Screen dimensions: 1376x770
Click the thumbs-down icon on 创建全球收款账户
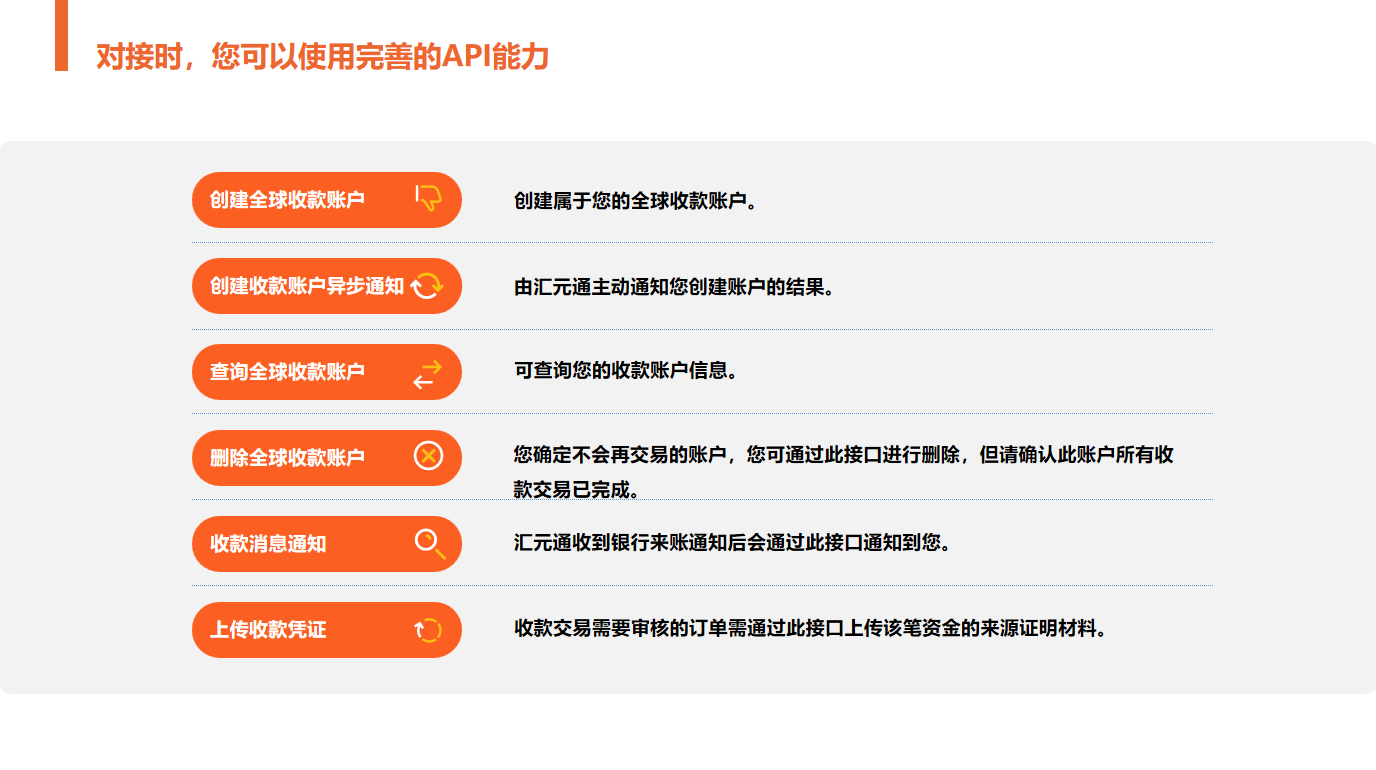(428, 198)
